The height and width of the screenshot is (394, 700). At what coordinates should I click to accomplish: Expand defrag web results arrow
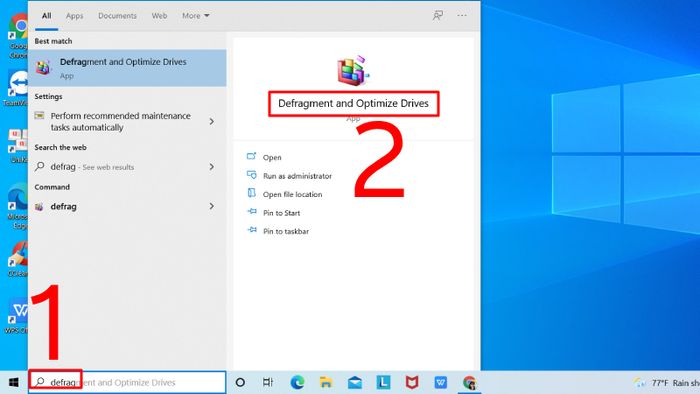[x=212, y=167]
